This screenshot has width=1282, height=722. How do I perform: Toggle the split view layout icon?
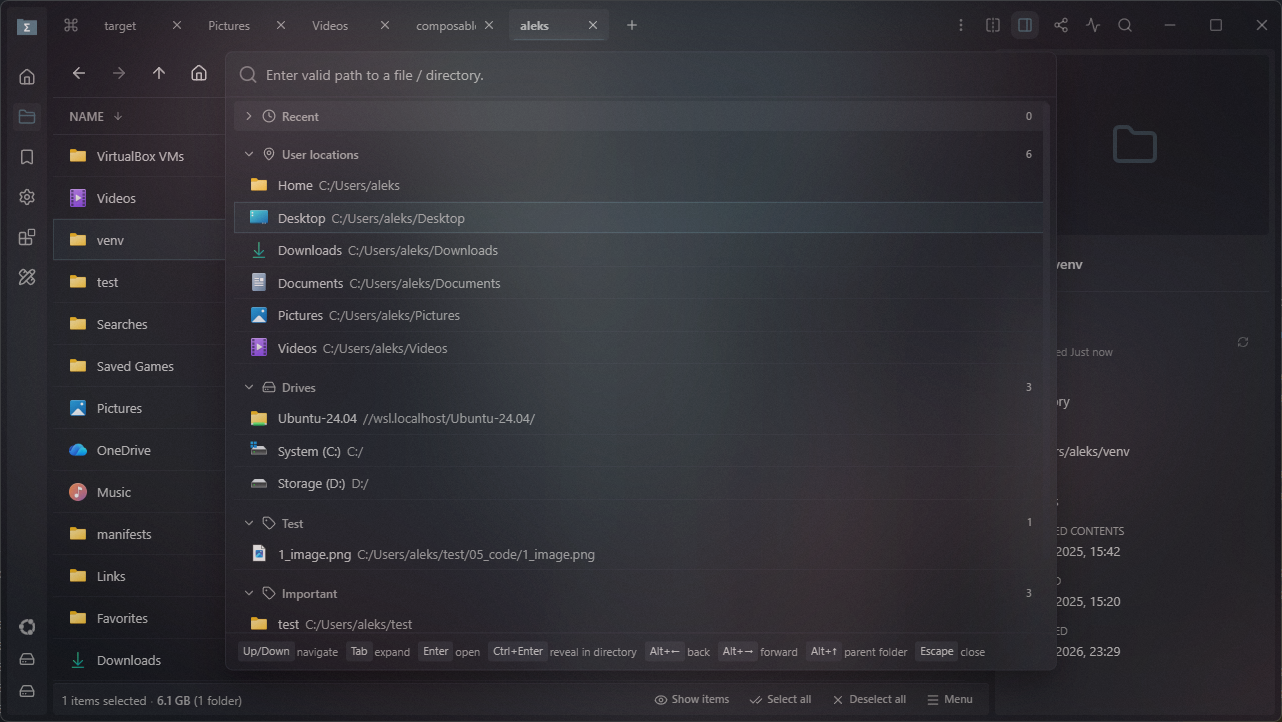tap(993, 25)
